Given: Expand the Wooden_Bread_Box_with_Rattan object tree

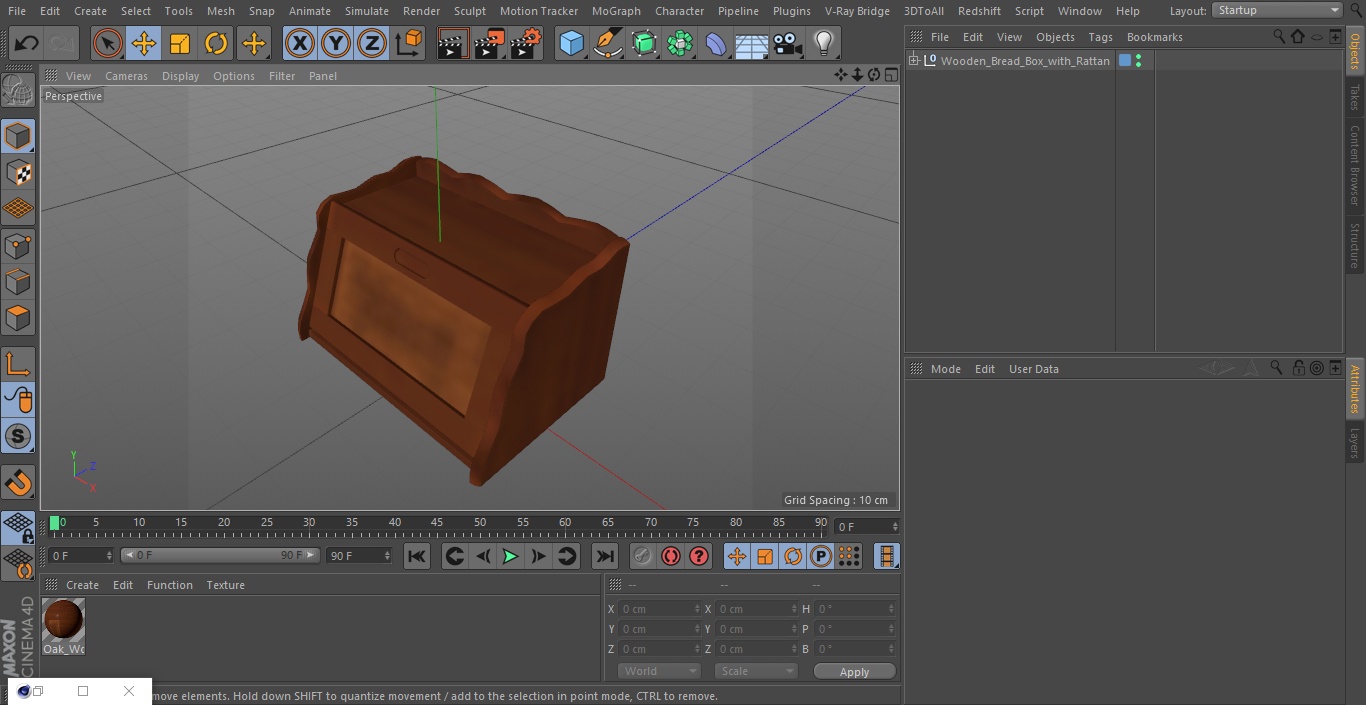Looking at the screenshot, I should coord(913,61).
